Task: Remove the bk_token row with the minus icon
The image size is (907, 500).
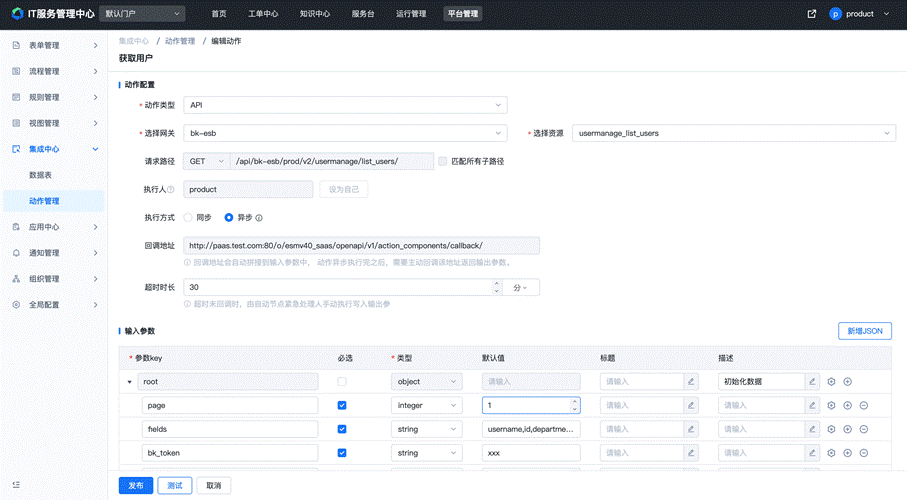Action: coord(864,453)
